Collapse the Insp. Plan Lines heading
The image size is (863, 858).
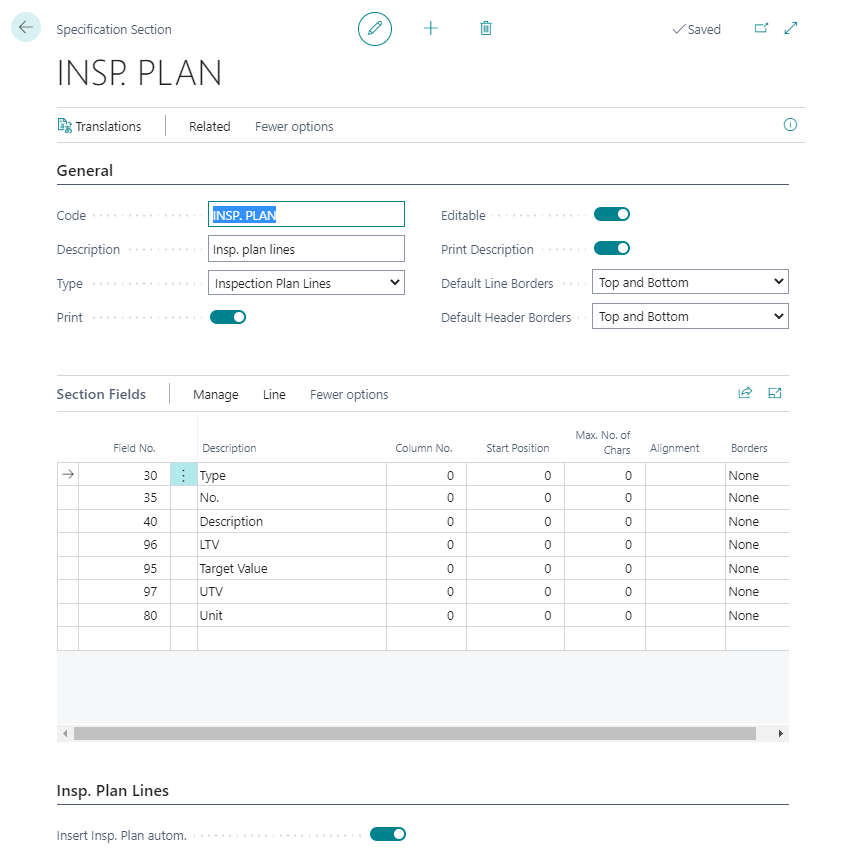pyautogui.click(x=113, y=791)
